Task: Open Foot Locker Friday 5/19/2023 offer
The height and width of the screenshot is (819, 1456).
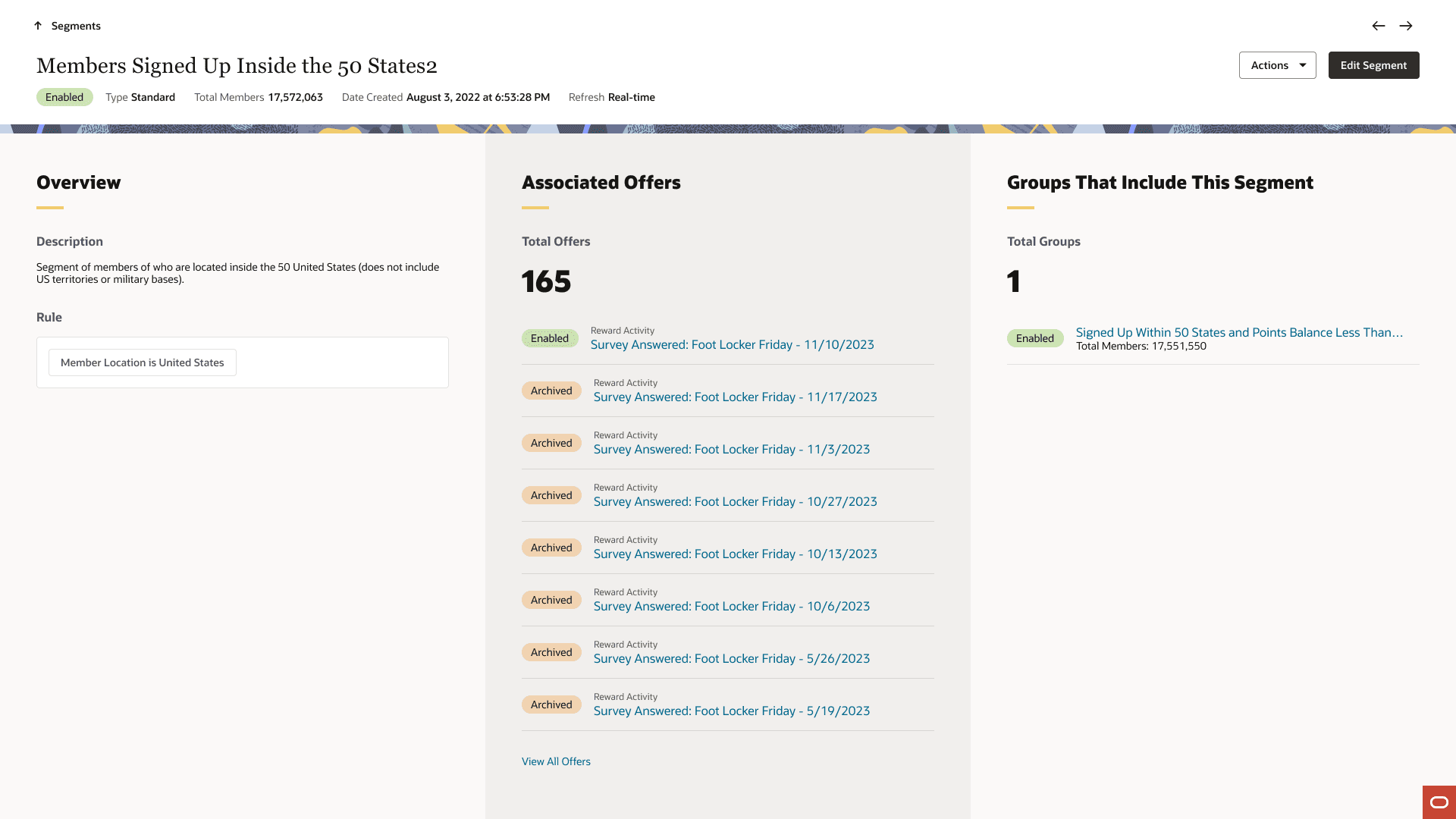Action: click(x=731, y=711)
